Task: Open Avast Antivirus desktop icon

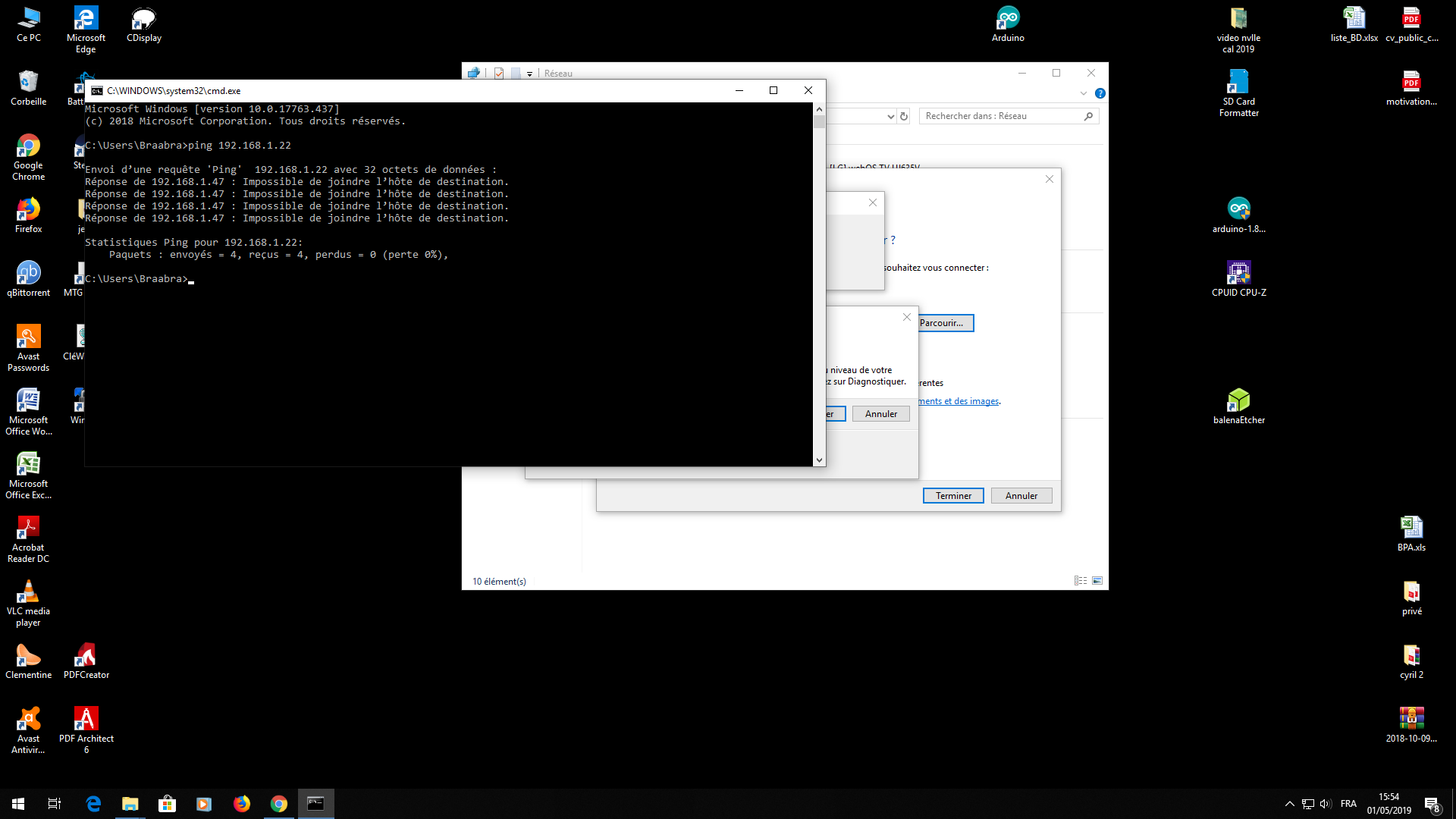Action: coord(29,731)
